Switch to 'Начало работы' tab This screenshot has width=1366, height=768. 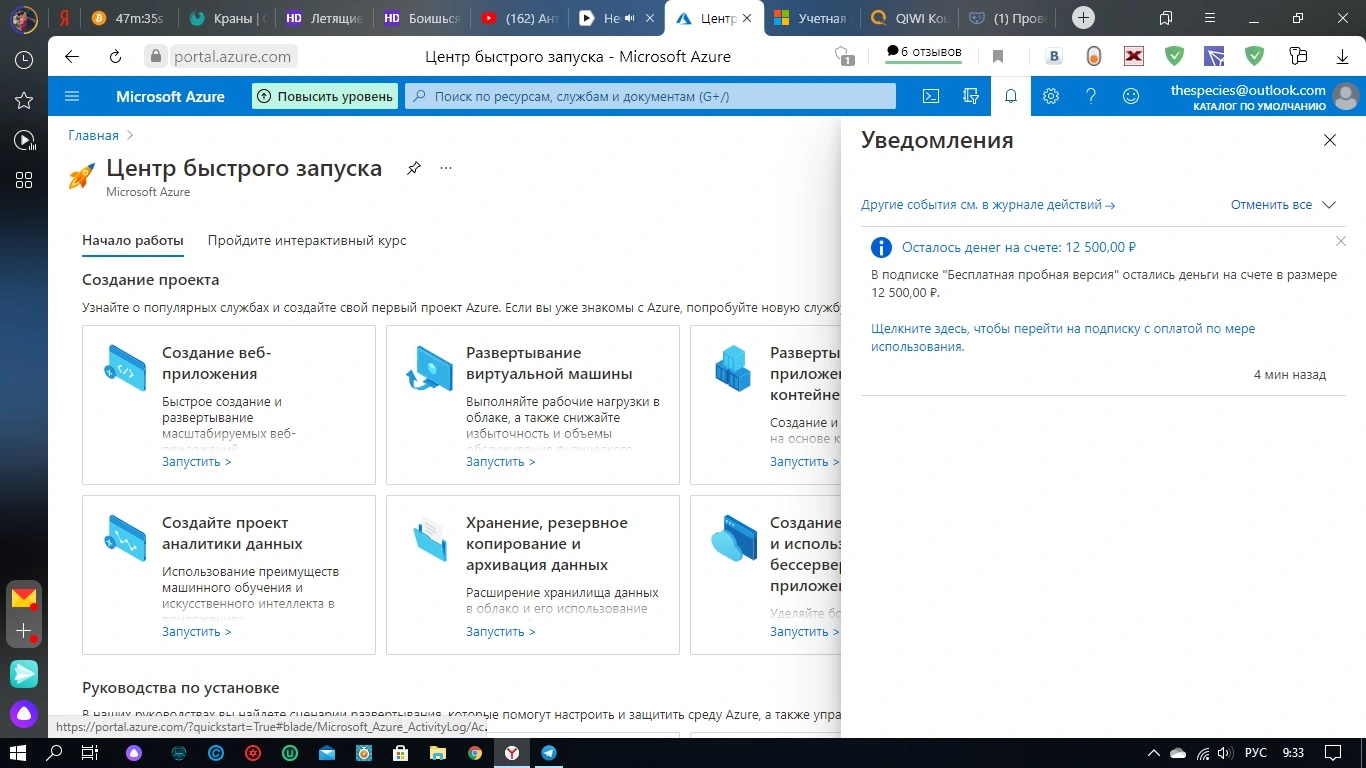pyautogui.click(x=133, y=241)
